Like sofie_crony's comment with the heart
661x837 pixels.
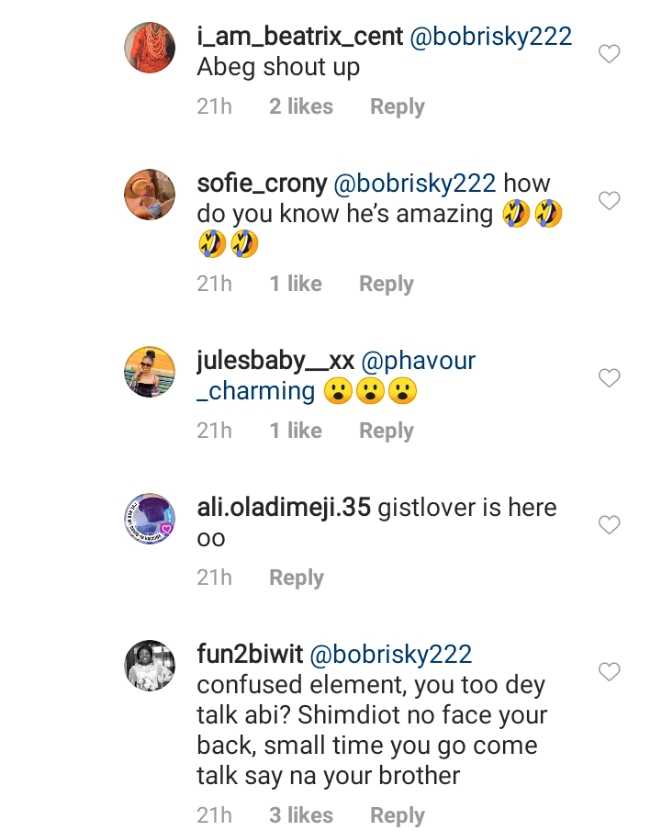(x=608, y=201)
